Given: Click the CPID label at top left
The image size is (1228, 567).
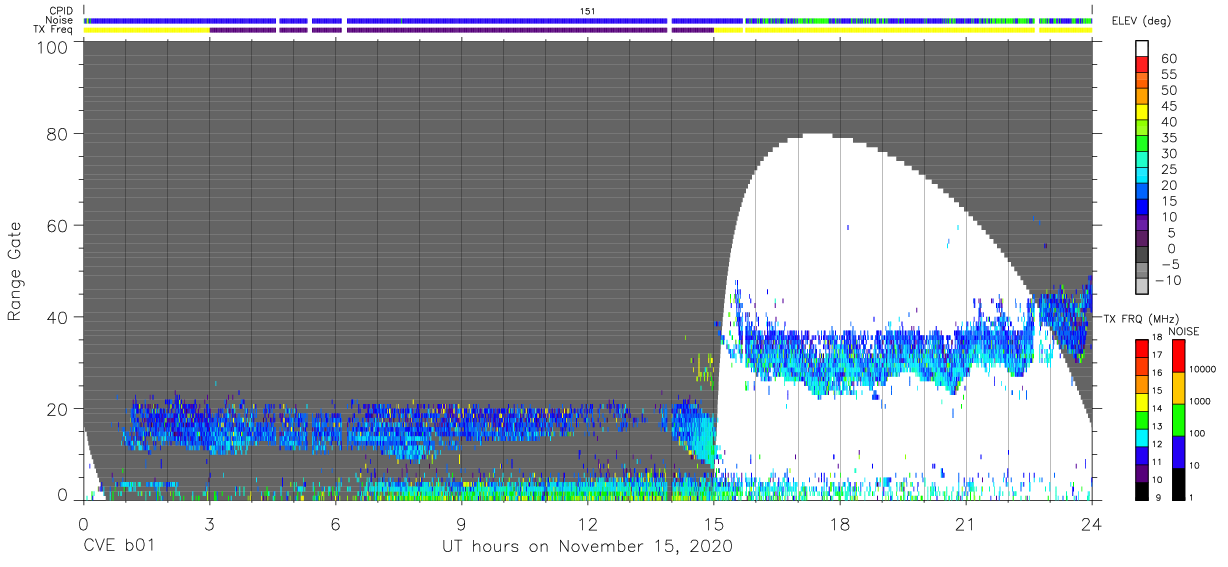Looking at the screenshot, I should tap(61, 11).
